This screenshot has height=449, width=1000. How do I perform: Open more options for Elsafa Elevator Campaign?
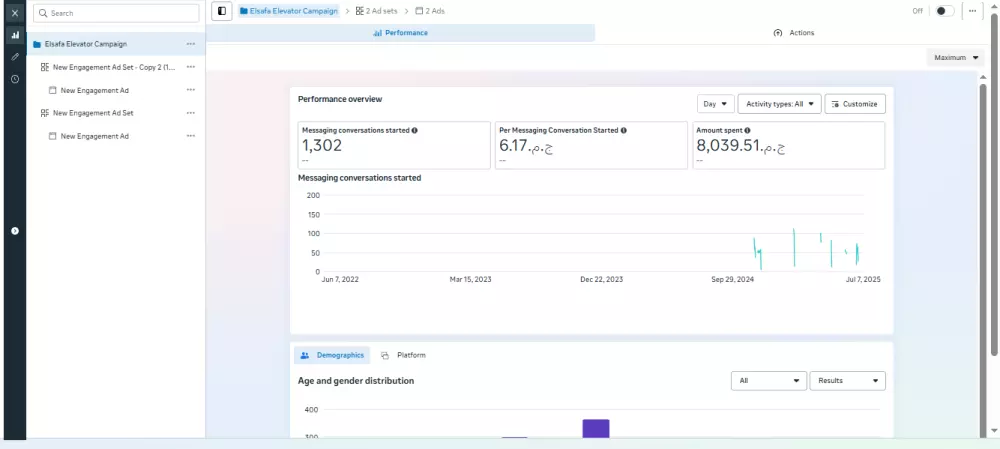coord(191,44)
